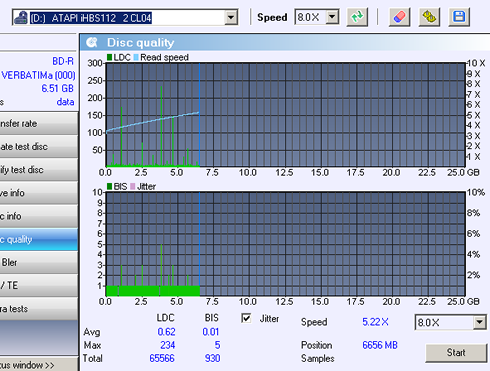Expand the 8.0X speed dropdown above Start
This screenshot has width=490, height=371.
coord(479,322)
